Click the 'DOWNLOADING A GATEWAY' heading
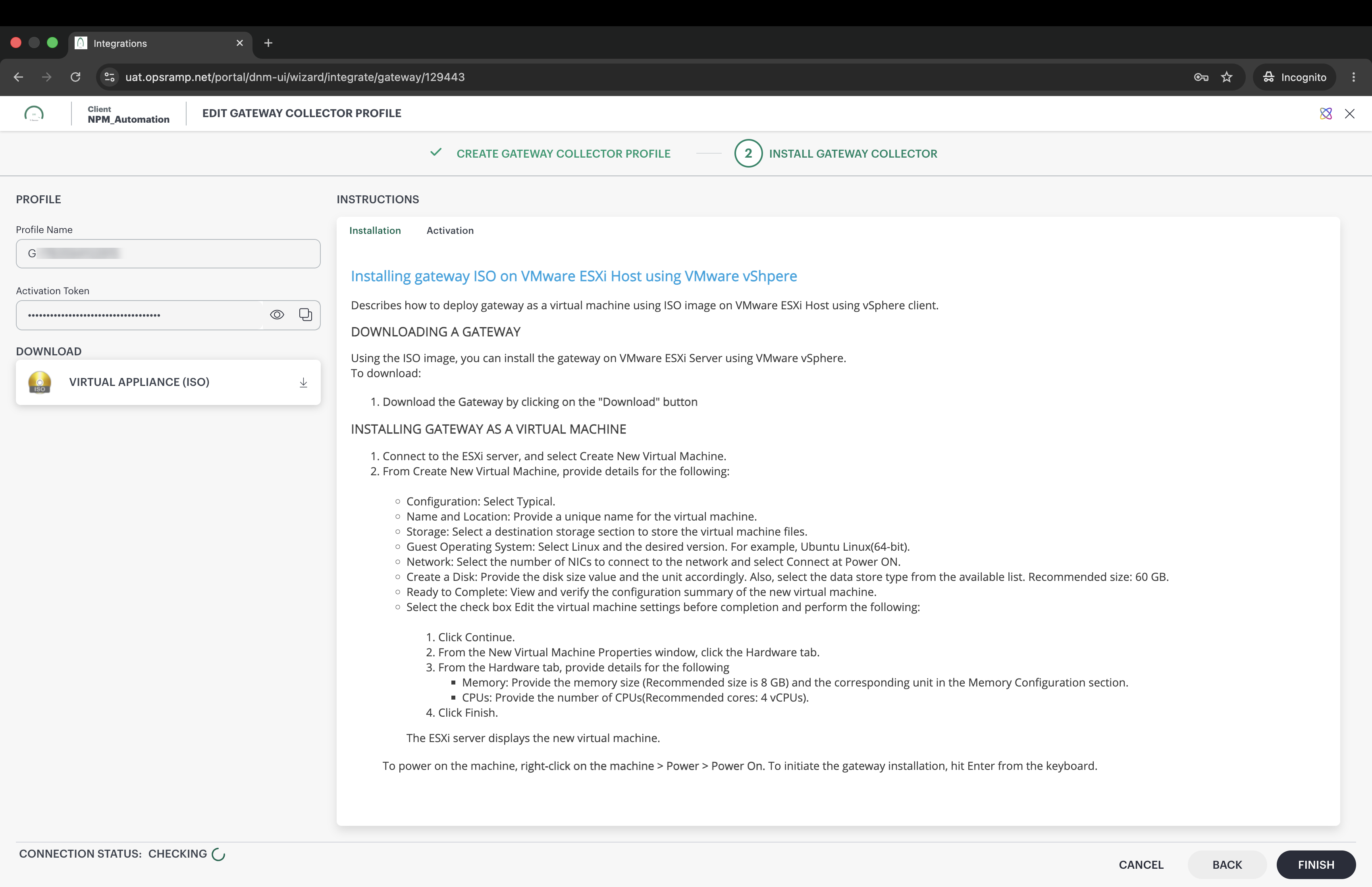The height and width of the screenshot is (887, 1372). click(435, 332)
